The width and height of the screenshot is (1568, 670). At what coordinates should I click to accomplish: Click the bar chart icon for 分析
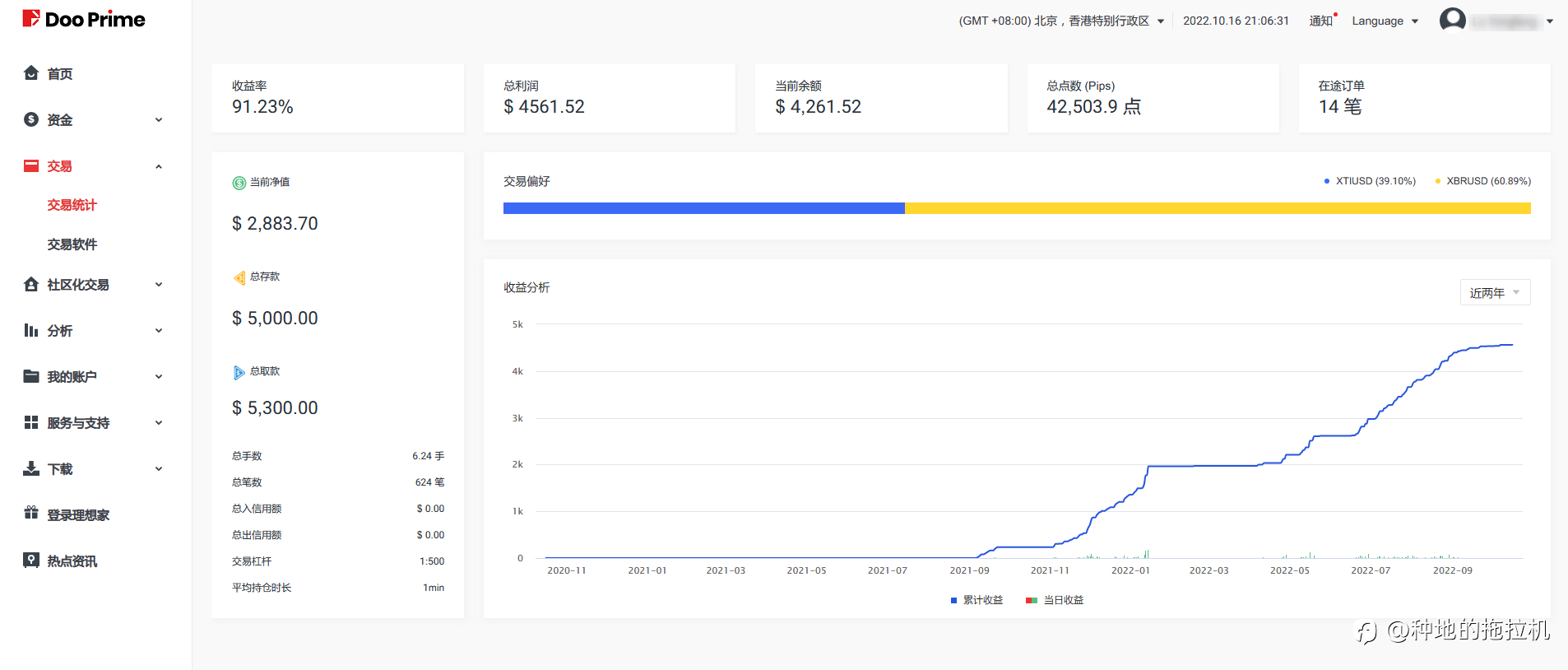(31, 330)
